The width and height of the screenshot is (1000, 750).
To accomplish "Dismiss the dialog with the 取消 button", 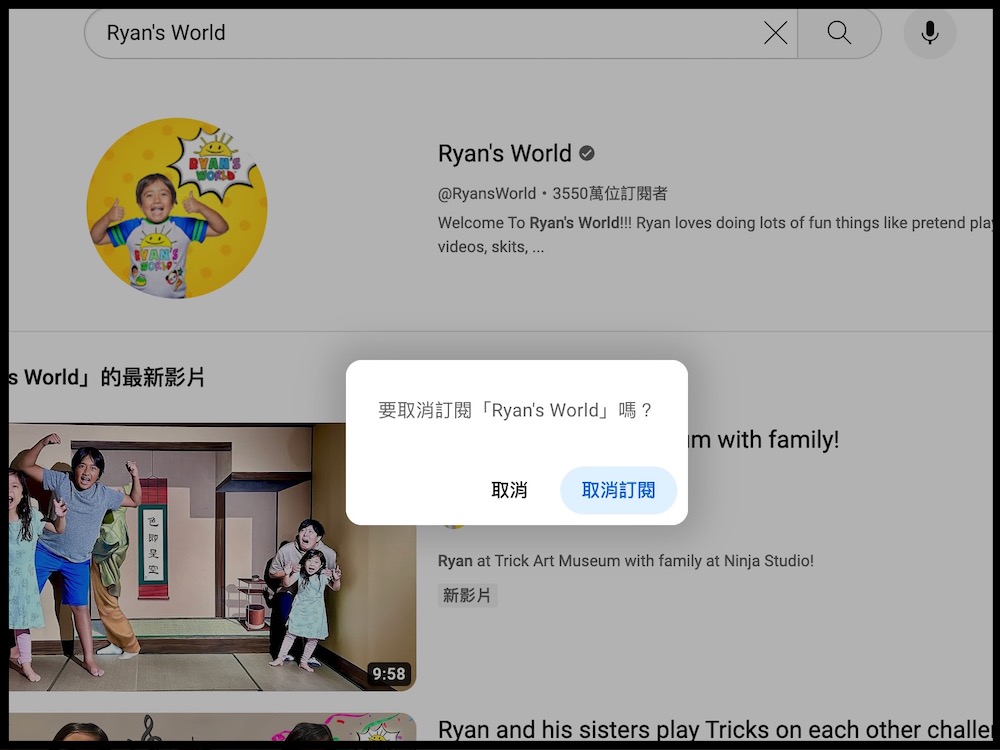I will pyautogui.click(x=509, y=490).
